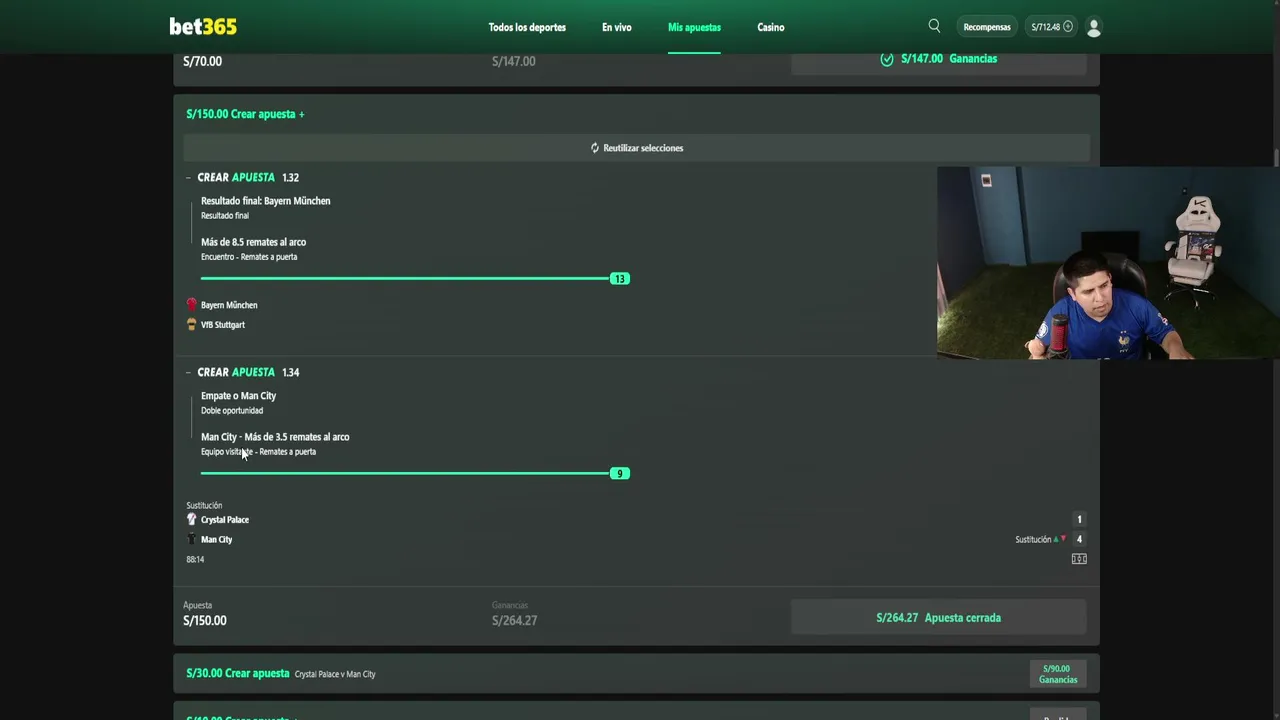Click the S/712.48 balance button

(1052, 27)
